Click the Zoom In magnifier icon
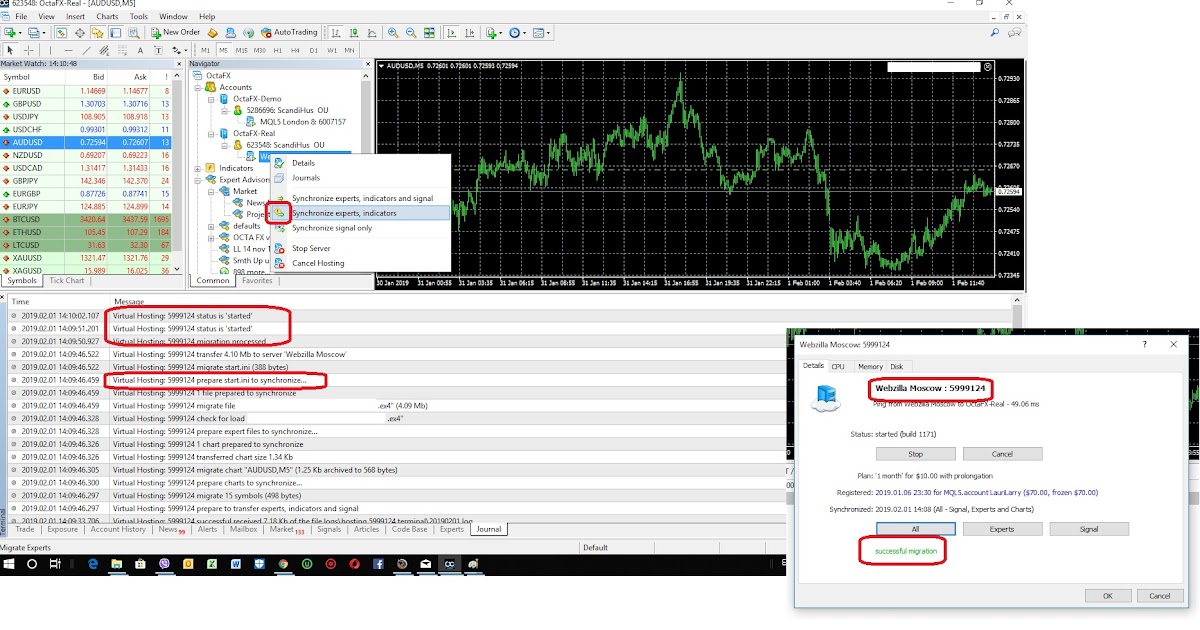The image size is (1200, 630). [393, 32]
